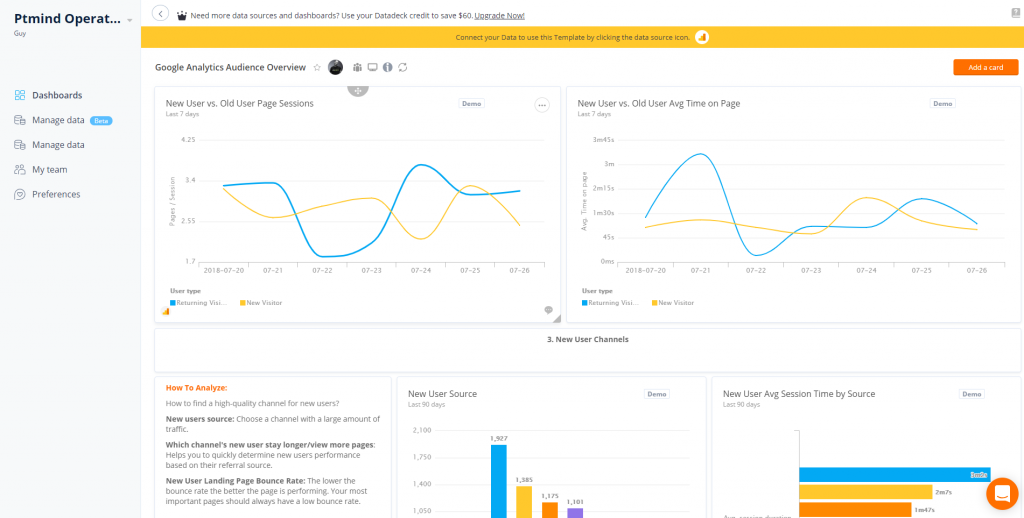Click the blue 1,927 bar in New User Source
The height and width of the screenshot is (518, 1024).
(x=499, y=481)
